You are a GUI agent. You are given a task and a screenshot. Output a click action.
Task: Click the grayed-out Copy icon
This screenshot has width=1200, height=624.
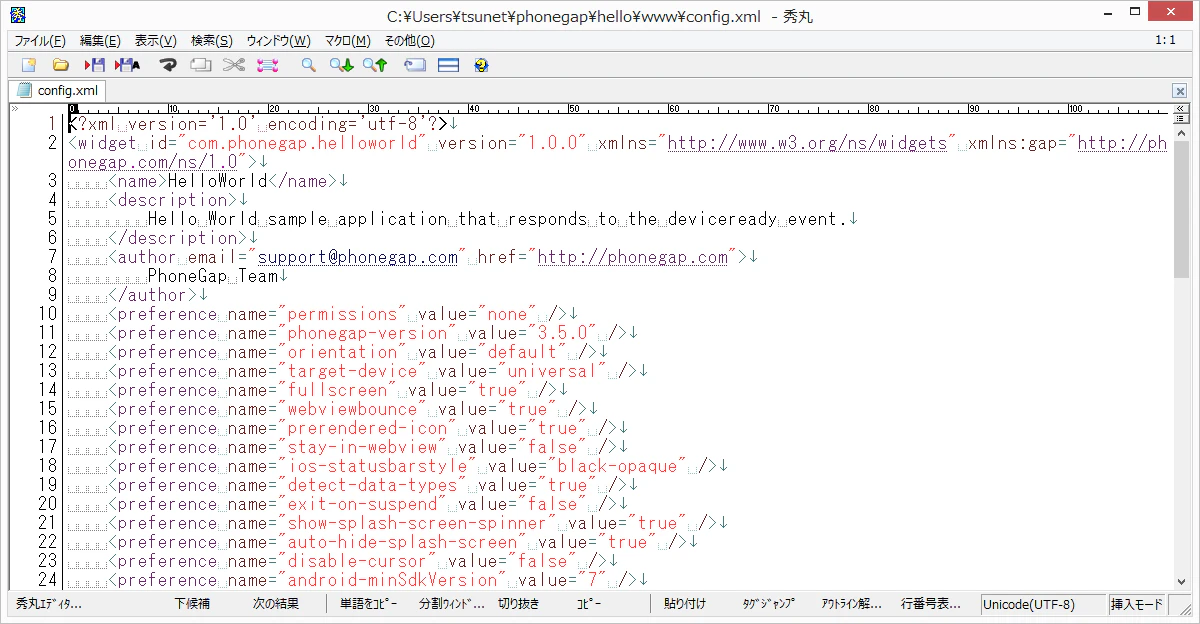(201, 65)
